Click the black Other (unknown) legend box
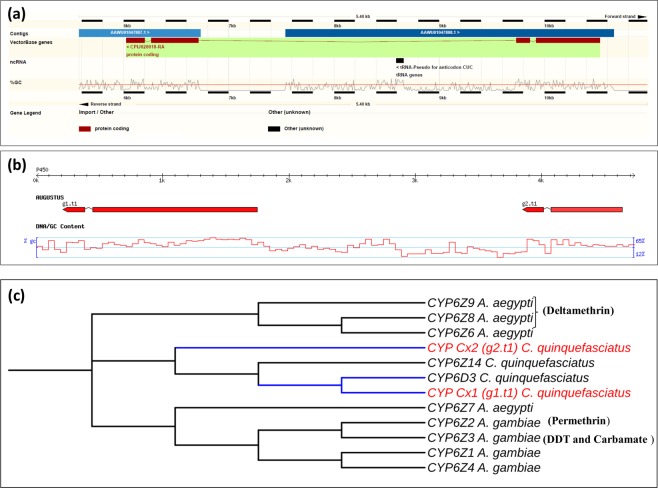This screenshot has height=488, width=658. pos(273,129)
